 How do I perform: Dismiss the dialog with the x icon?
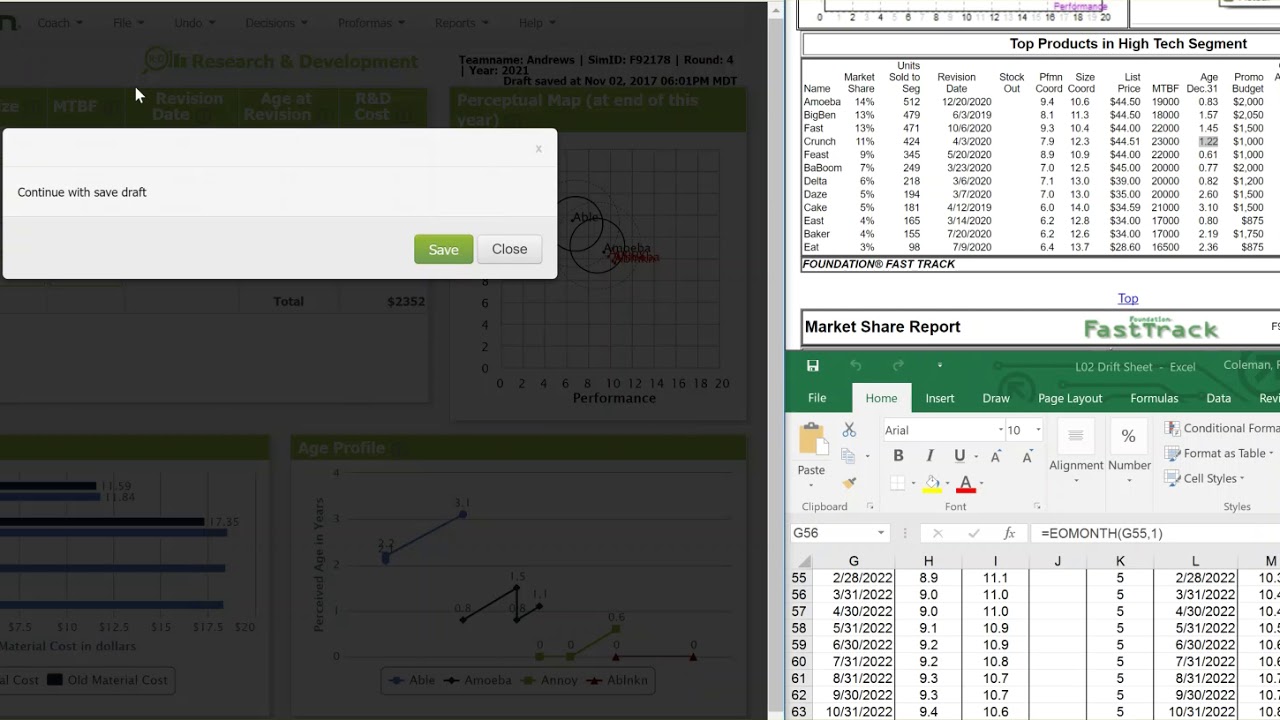pos(538,149)
